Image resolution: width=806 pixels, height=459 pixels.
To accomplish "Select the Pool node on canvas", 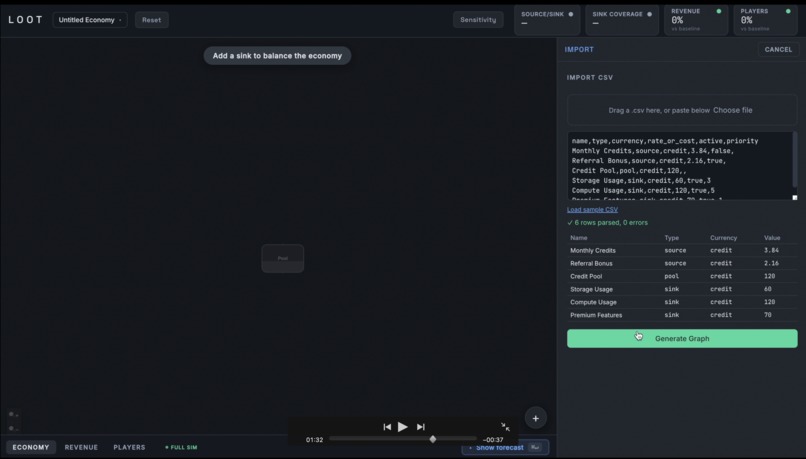I will coord(283,259).
